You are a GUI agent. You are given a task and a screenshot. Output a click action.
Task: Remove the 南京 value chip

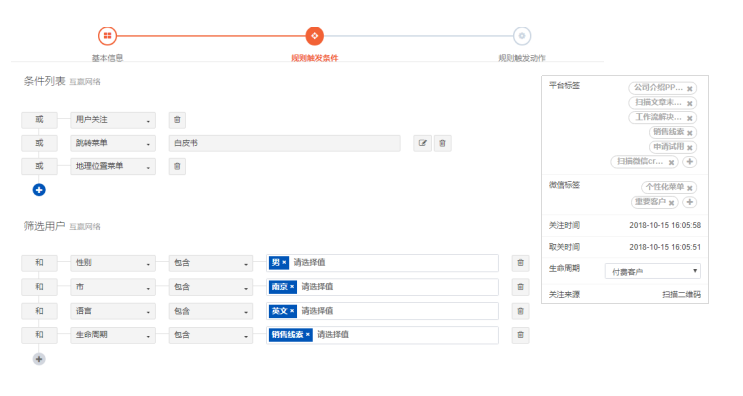(292, 287)
